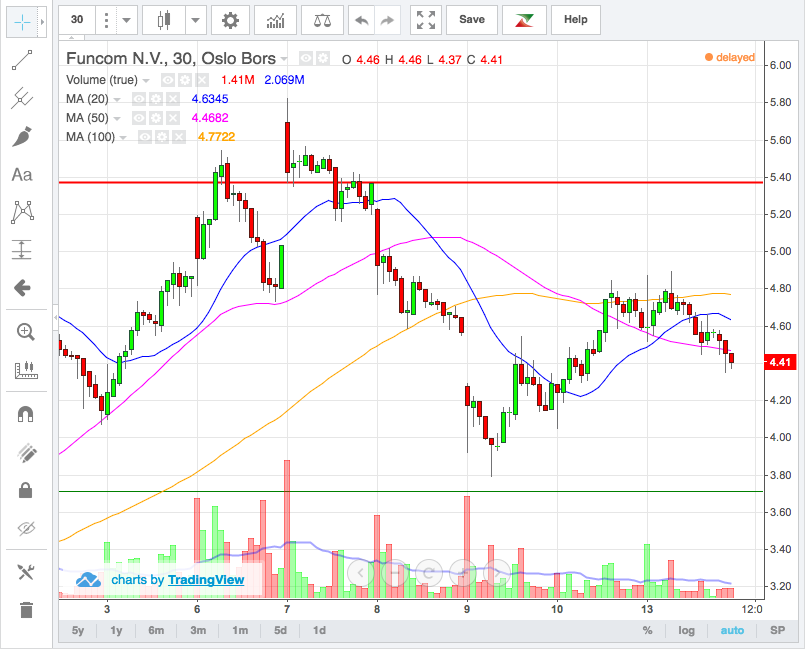Click the trash remove drawings icon

pos(25,610)
